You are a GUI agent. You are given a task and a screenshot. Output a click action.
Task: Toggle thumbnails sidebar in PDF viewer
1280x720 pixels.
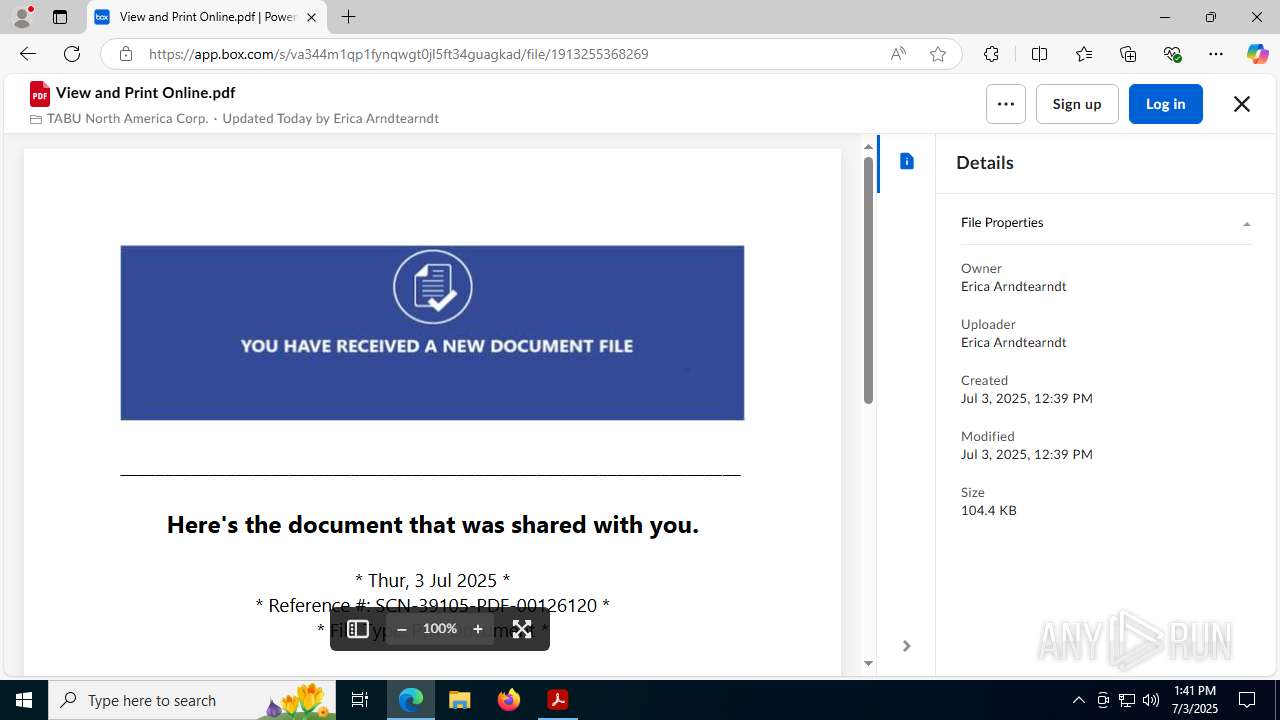(x=358, y=629)
